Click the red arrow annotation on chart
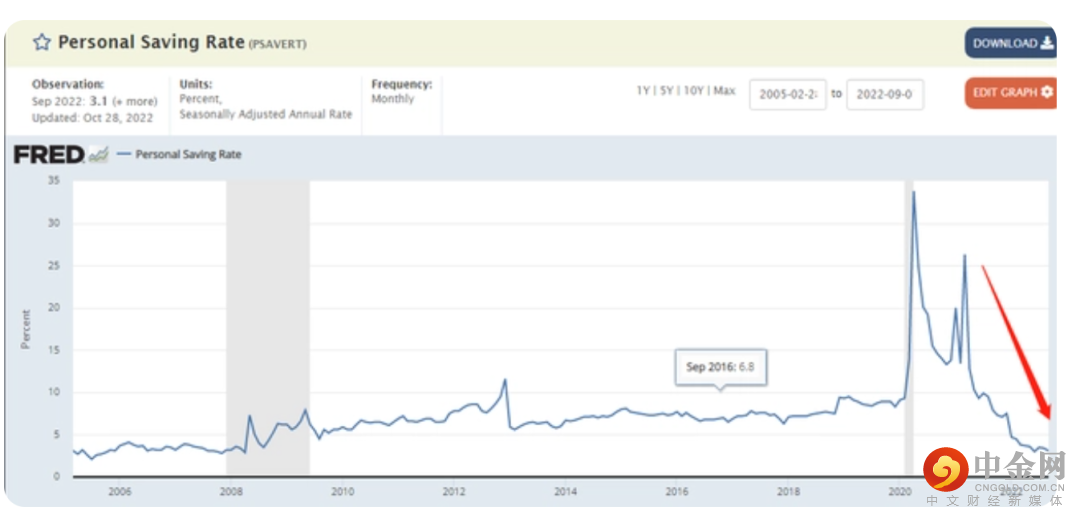This screenshot has width=1080, height=519. tap(1015, 340)
